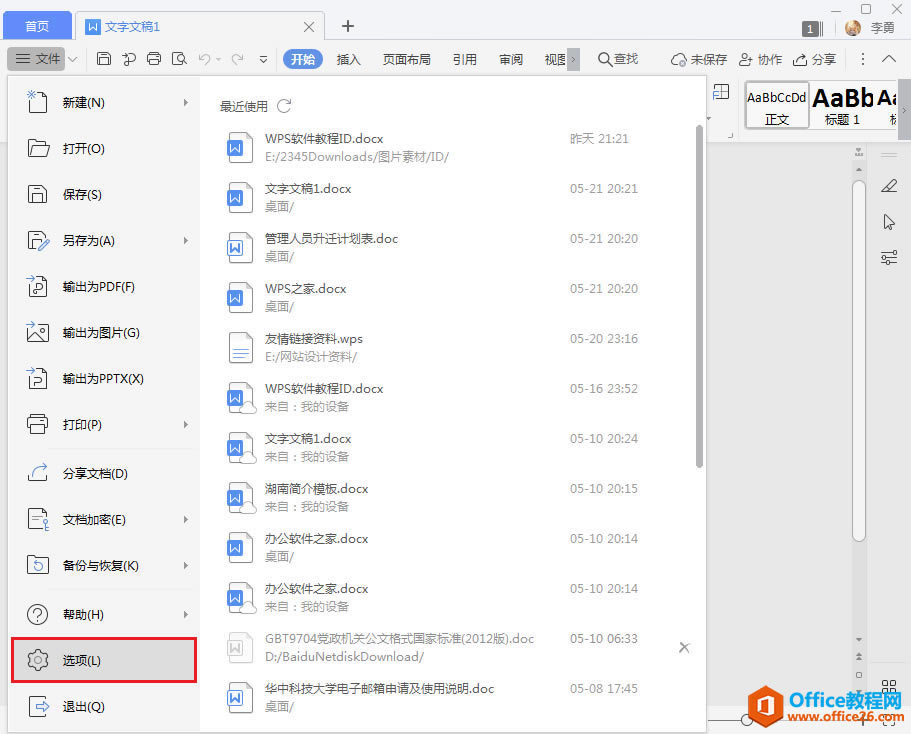Expand the arrow next to 文件

tap(73, 59)
